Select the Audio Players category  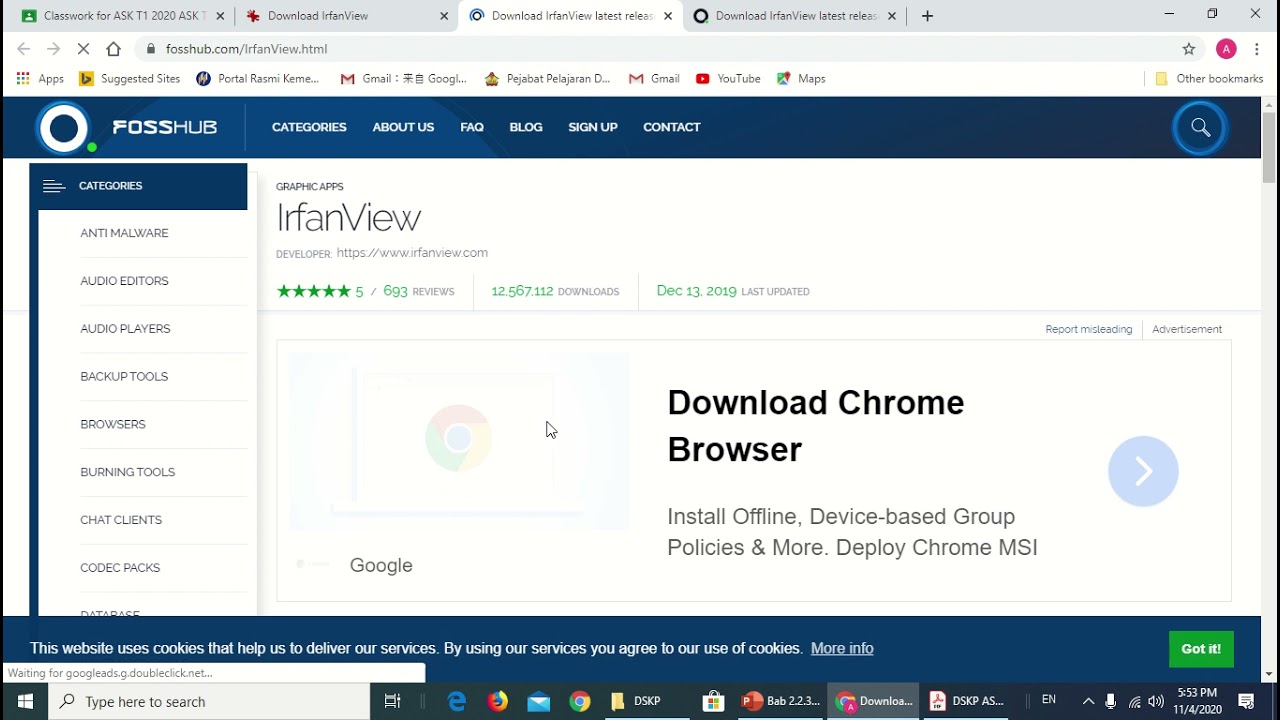point(125,329)
